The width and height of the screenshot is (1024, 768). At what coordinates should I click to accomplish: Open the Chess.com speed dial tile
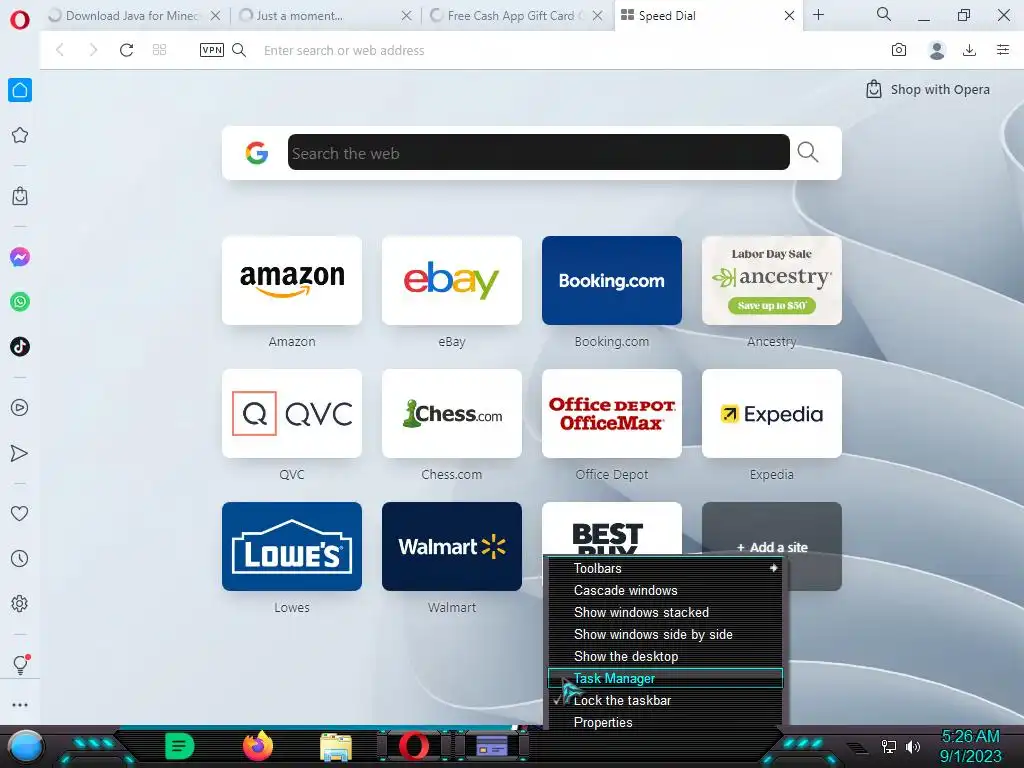[452, 413]
